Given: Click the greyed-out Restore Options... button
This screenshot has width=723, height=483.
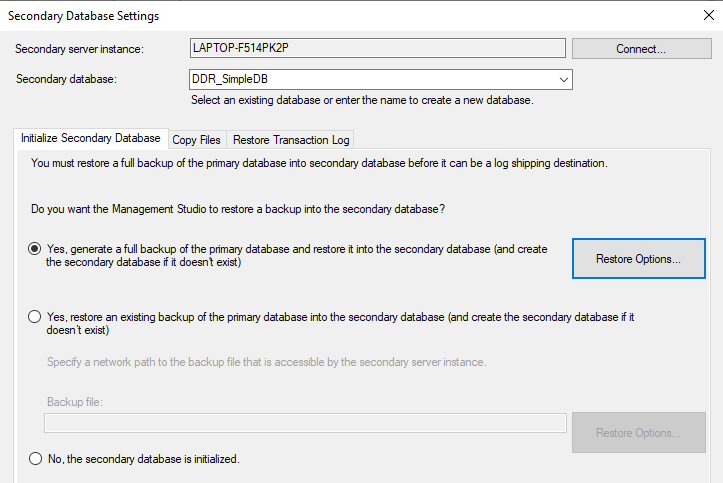Looking at the screenshot, I should (x=638, y=433).
